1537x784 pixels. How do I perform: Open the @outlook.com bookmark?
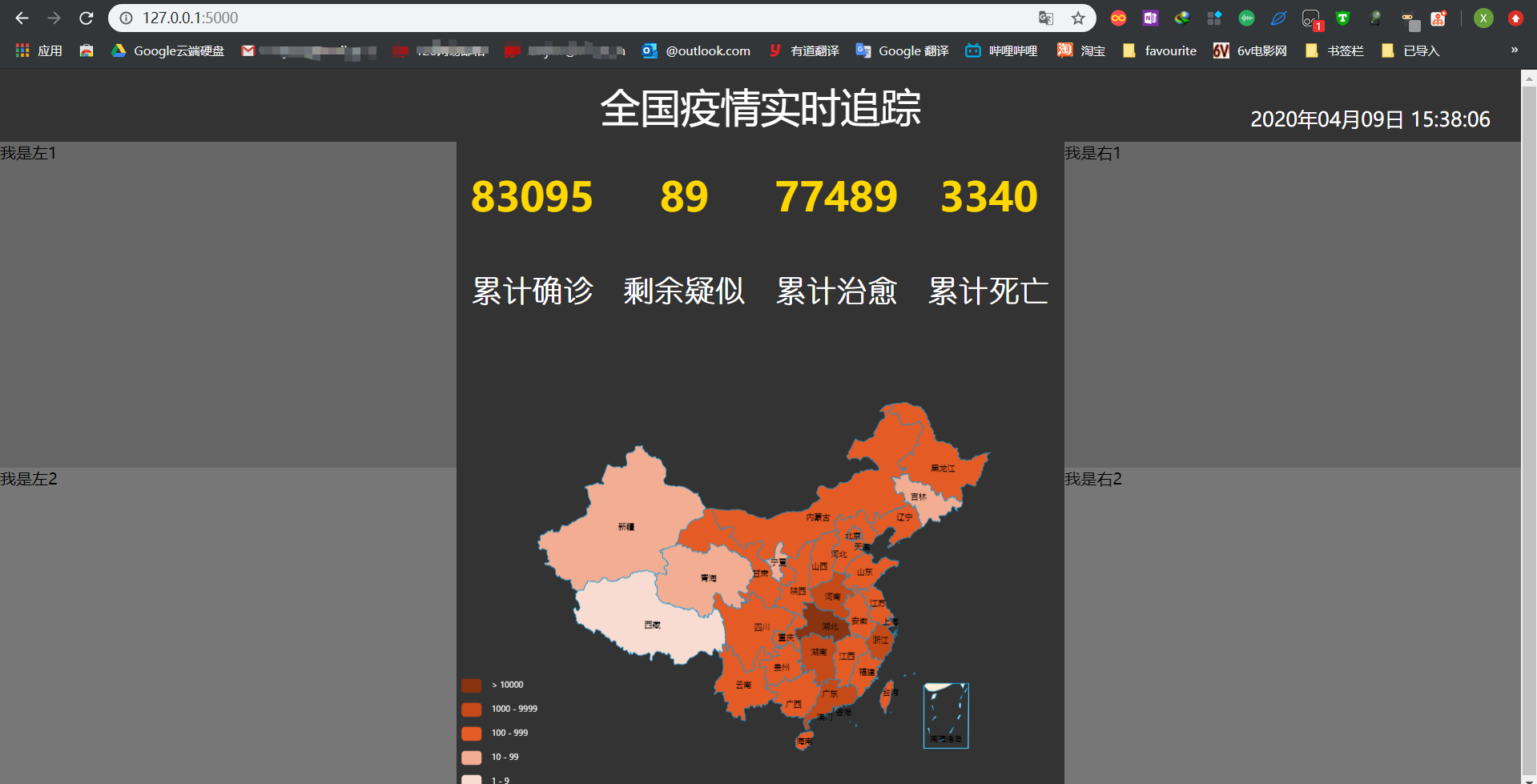696,50
